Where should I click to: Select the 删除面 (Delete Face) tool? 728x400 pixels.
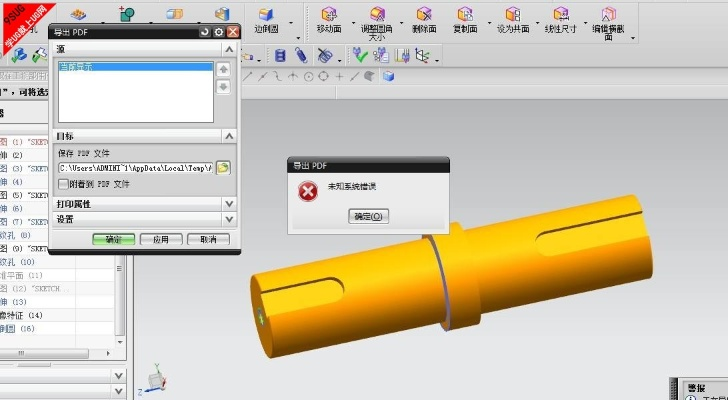(x=423, y=14)
